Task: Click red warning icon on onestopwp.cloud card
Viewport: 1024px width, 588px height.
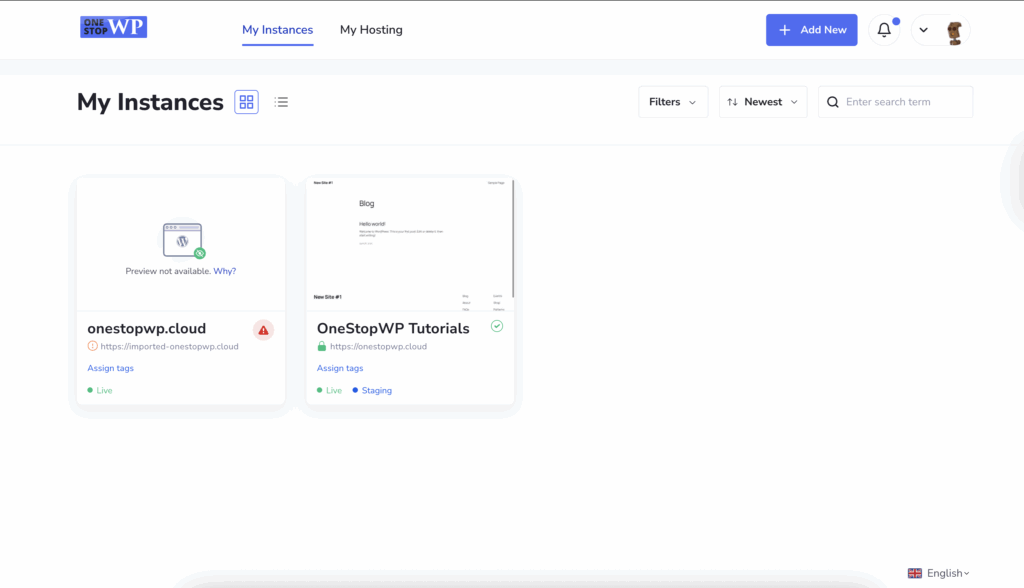Action: click(x=263, y=330)
